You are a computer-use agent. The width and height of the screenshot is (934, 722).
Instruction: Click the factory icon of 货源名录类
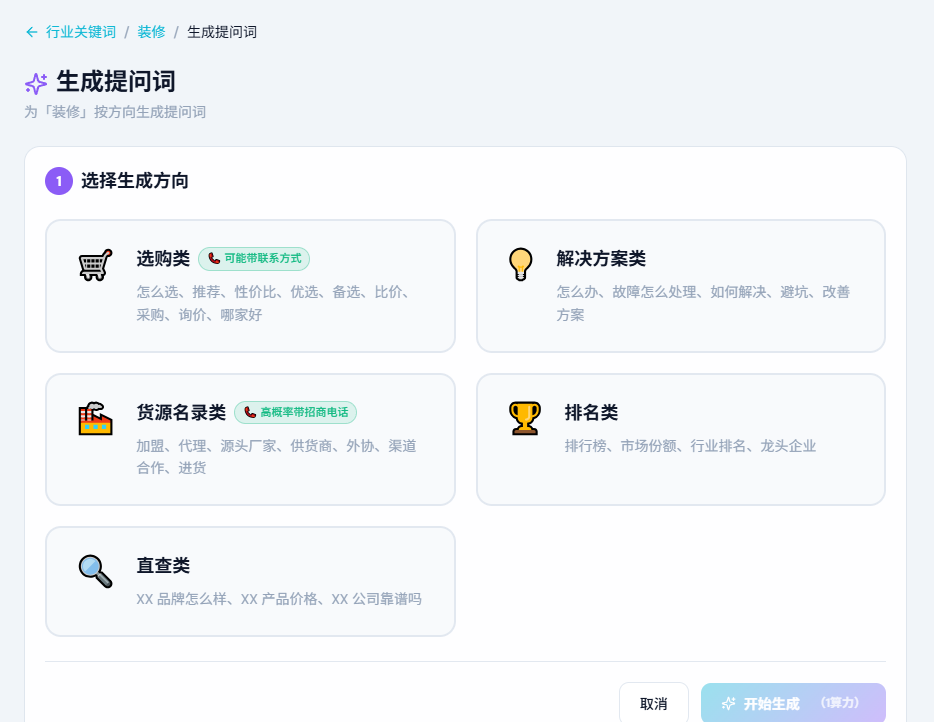[95, 419]
